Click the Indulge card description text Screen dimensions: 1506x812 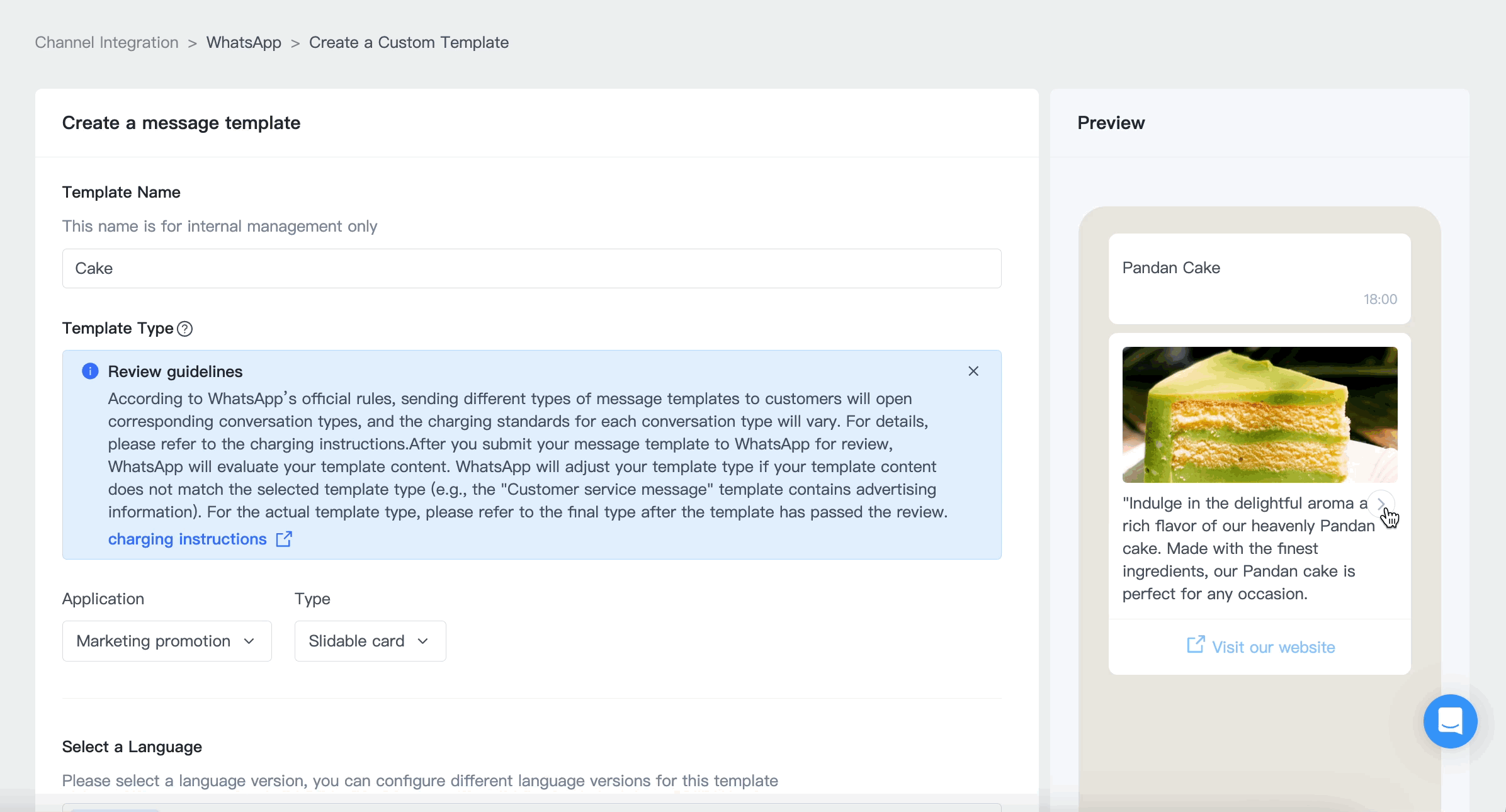tap(1248, 549)
